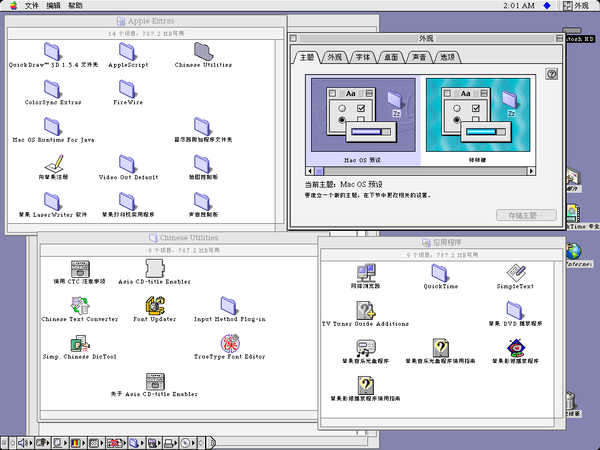Viewport: 600px width, 450px height.
Task: Select the greyed Chinese Utilities folder in Apple Extras
Action: [x=203, y=52]
